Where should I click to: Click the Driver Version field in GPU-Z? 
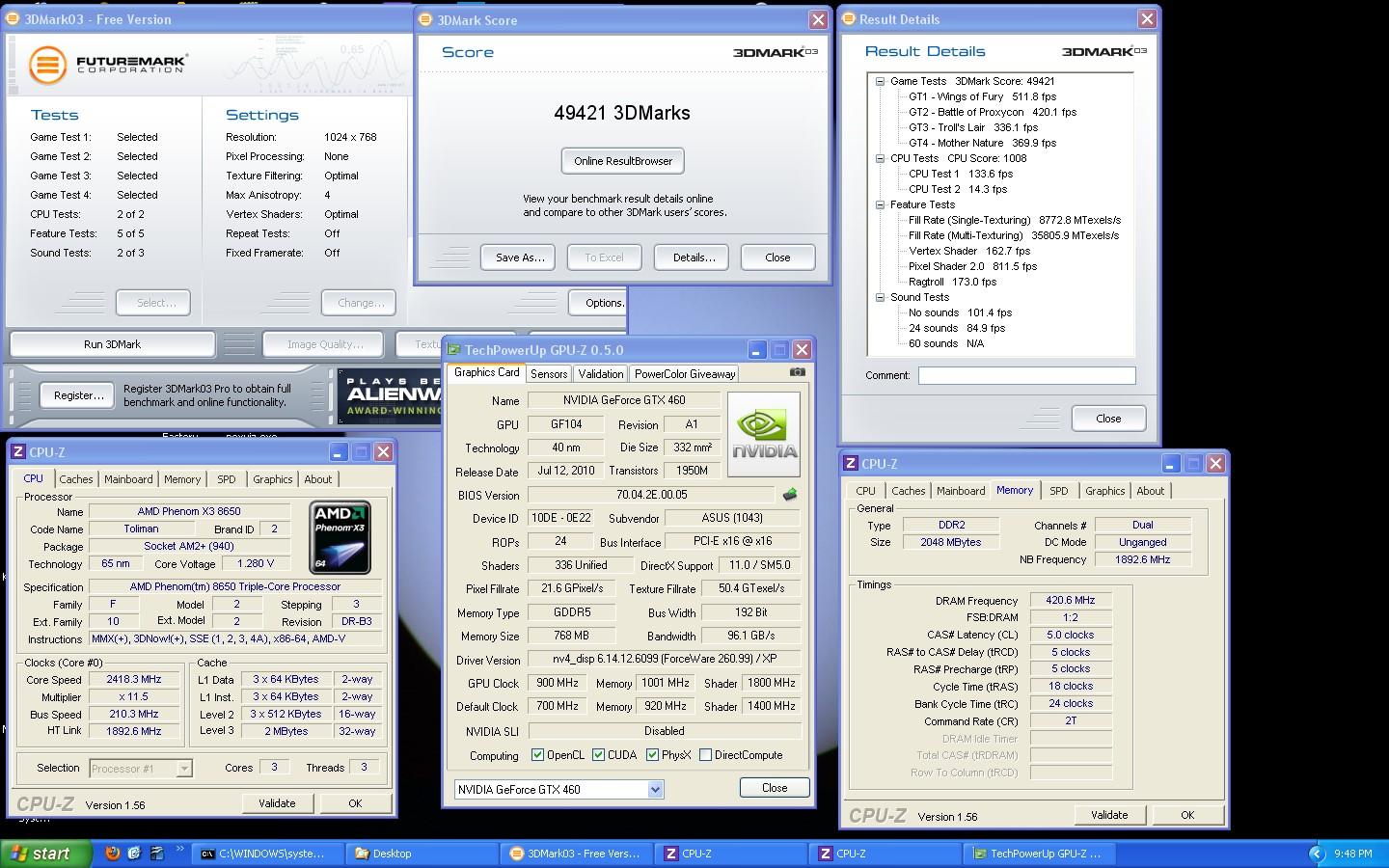click(664, 660)
